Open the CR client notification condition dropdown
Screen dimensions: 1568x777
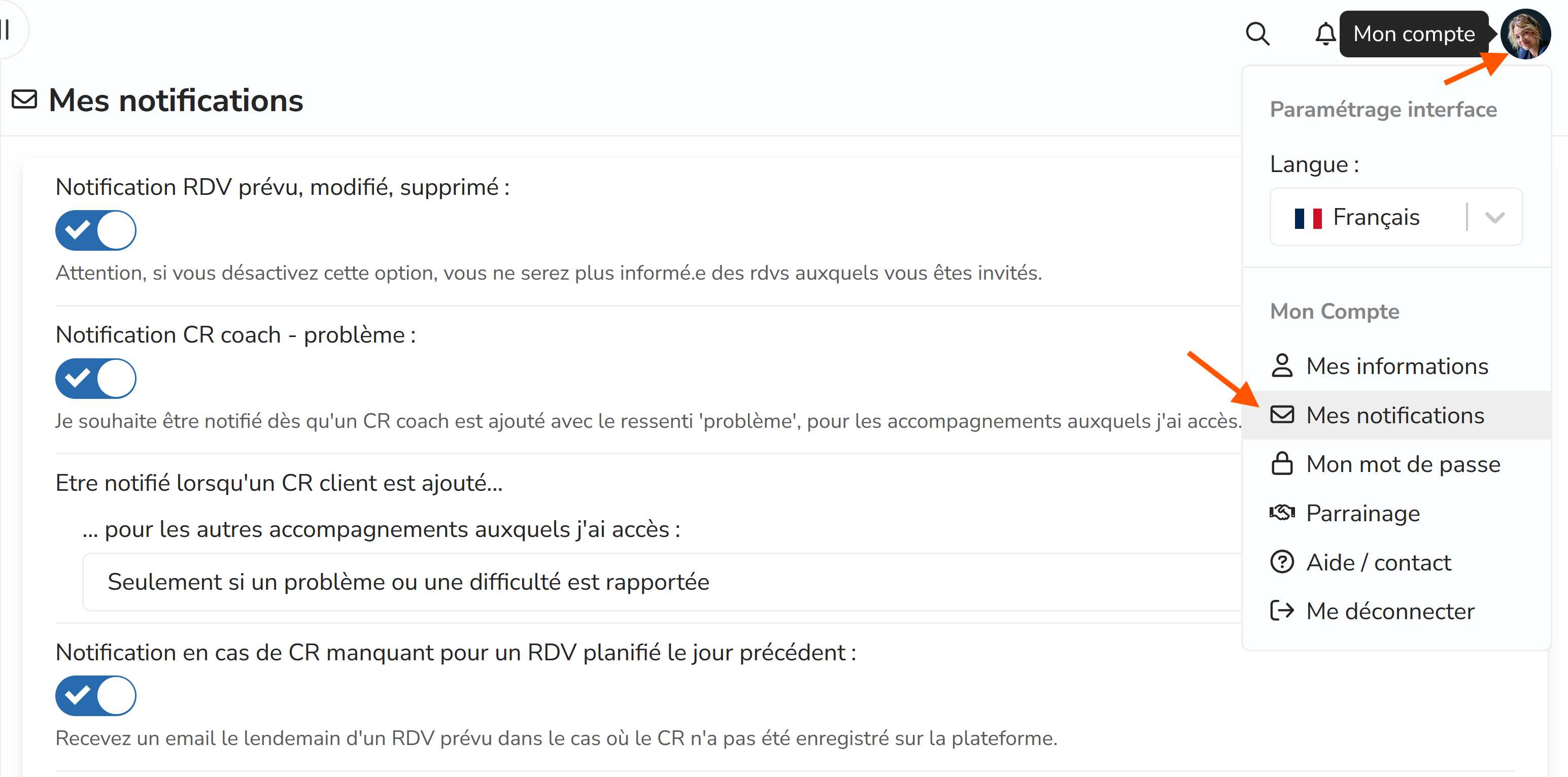click(662, 582)
